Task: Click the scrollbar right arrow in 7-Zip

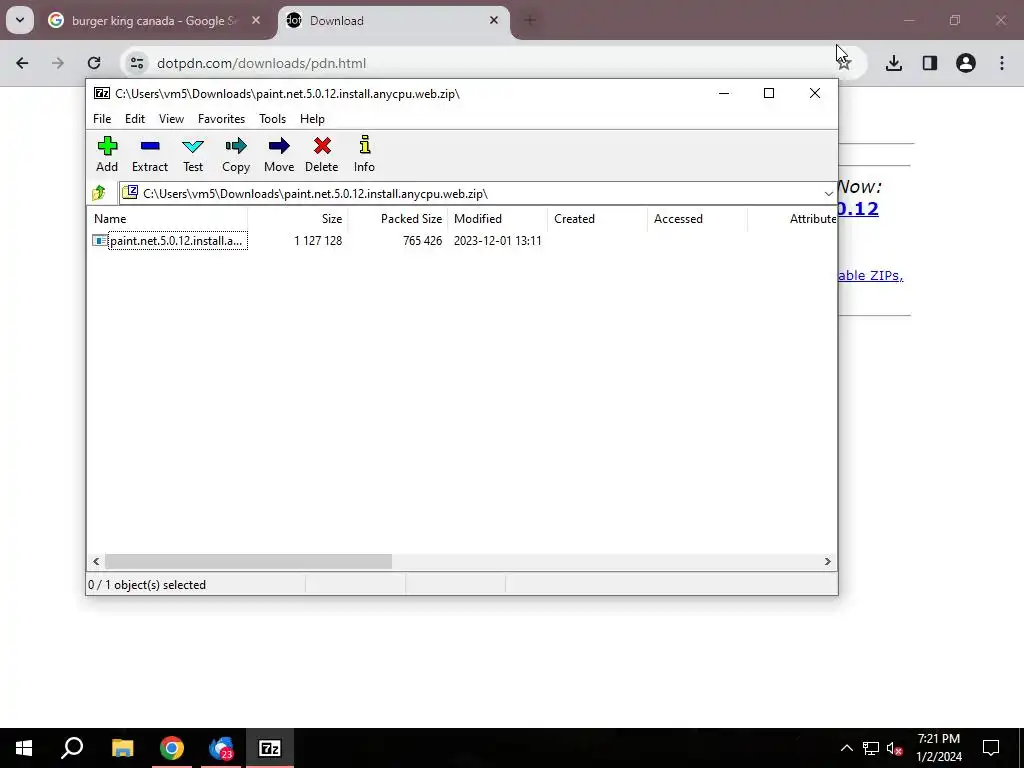Action: 827,562
